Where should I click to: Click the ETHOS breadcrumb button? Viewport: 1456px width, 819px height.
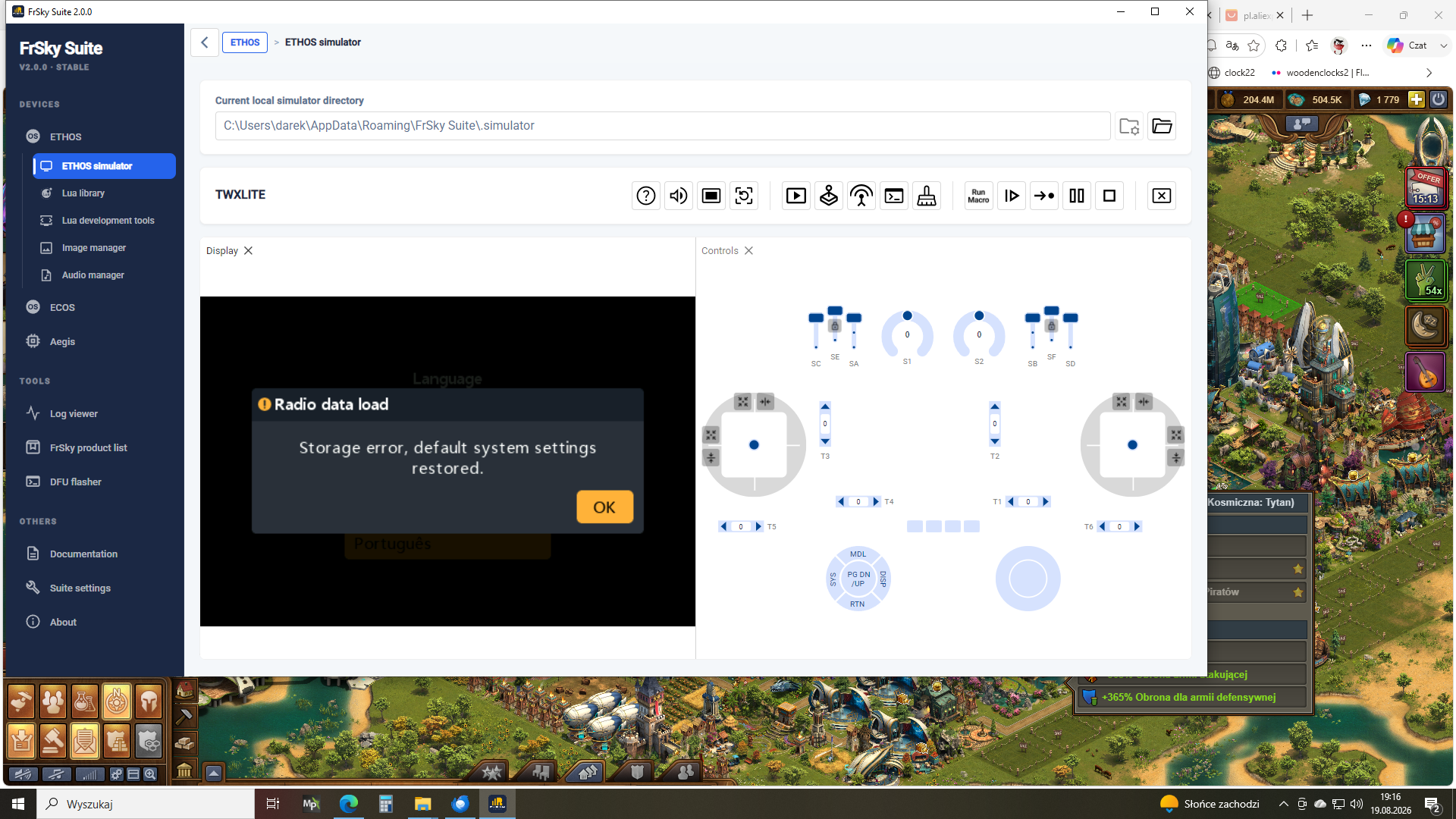[245, 42]
